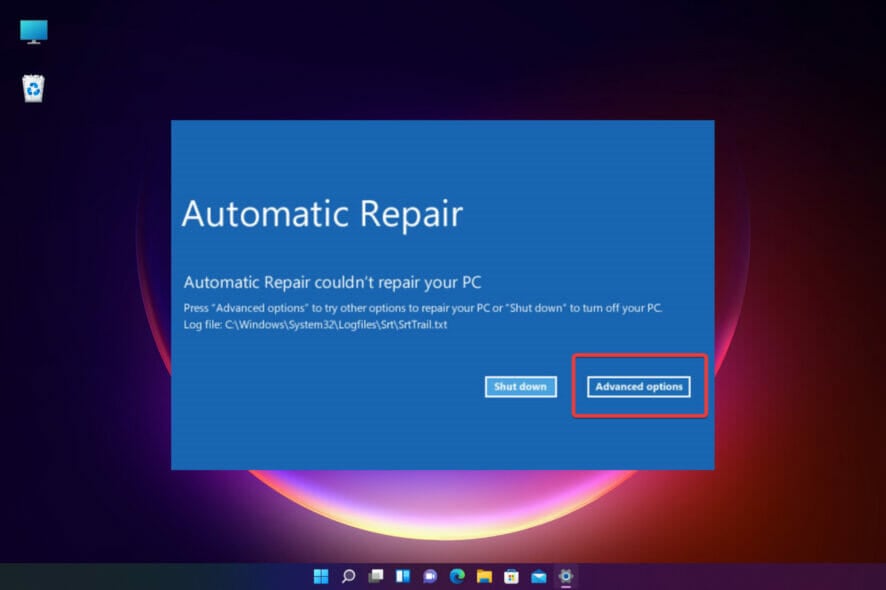886x590 pixels.
Task: Click the Shut down button
Action: [x=520, y=387]
